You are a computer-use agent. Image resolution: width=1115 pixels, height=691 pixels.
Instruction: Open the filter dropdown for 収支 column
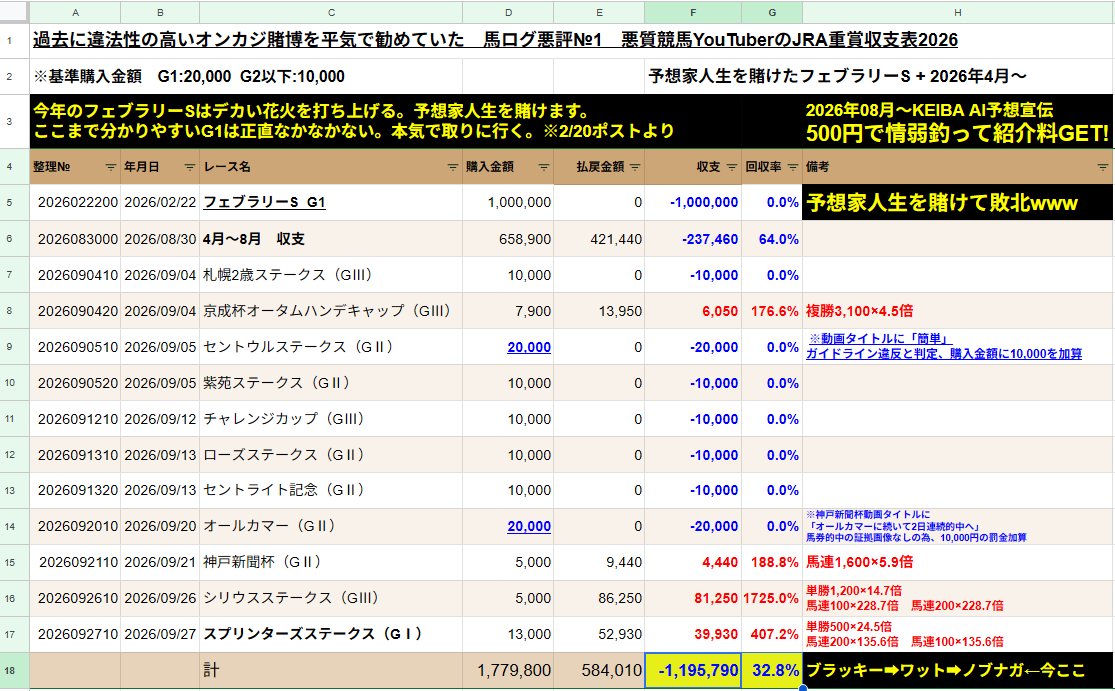coord(731,167)
